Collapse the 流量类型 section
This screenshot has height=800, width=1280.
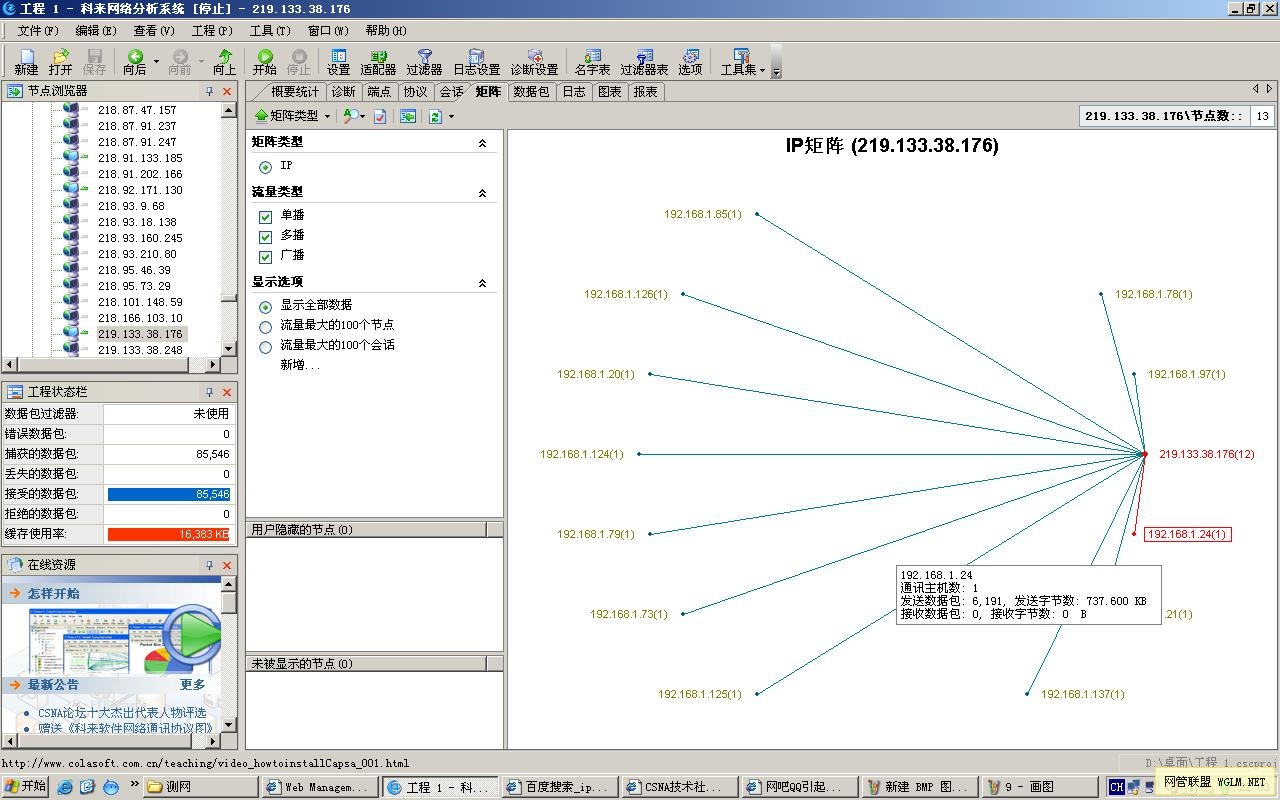pos(482,192)
